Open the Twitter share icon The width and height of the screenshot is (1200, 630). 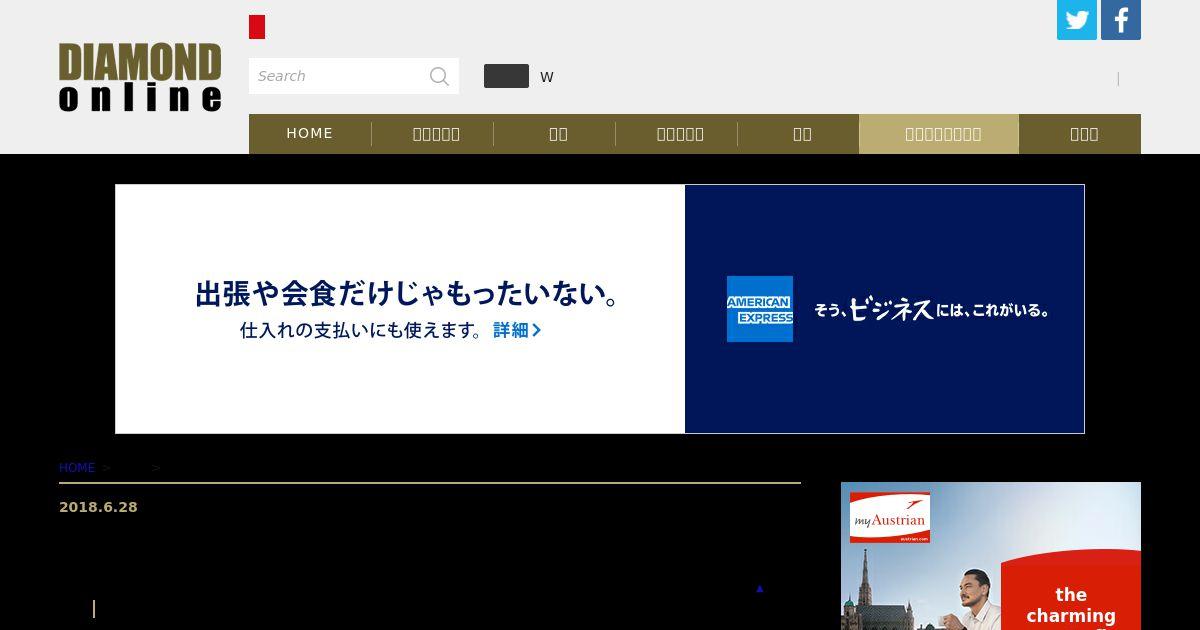click(1077, 20)
